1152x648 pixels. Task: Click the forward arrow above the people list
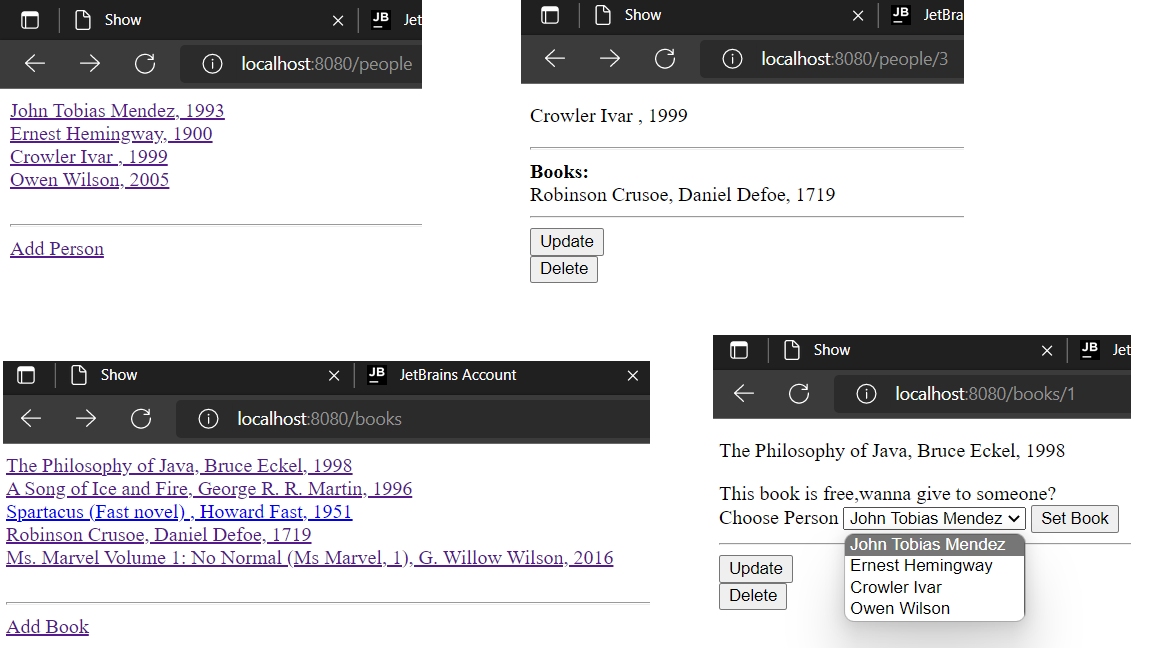pos(89,64)
